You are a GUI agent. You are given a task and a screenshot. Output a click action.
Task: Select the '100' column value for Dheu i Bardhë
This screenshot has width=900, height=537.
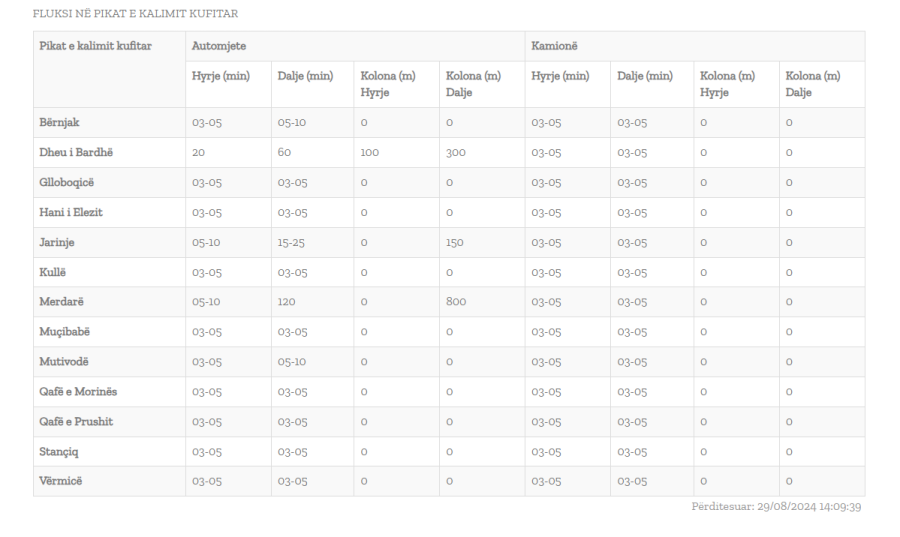[370, 153]
